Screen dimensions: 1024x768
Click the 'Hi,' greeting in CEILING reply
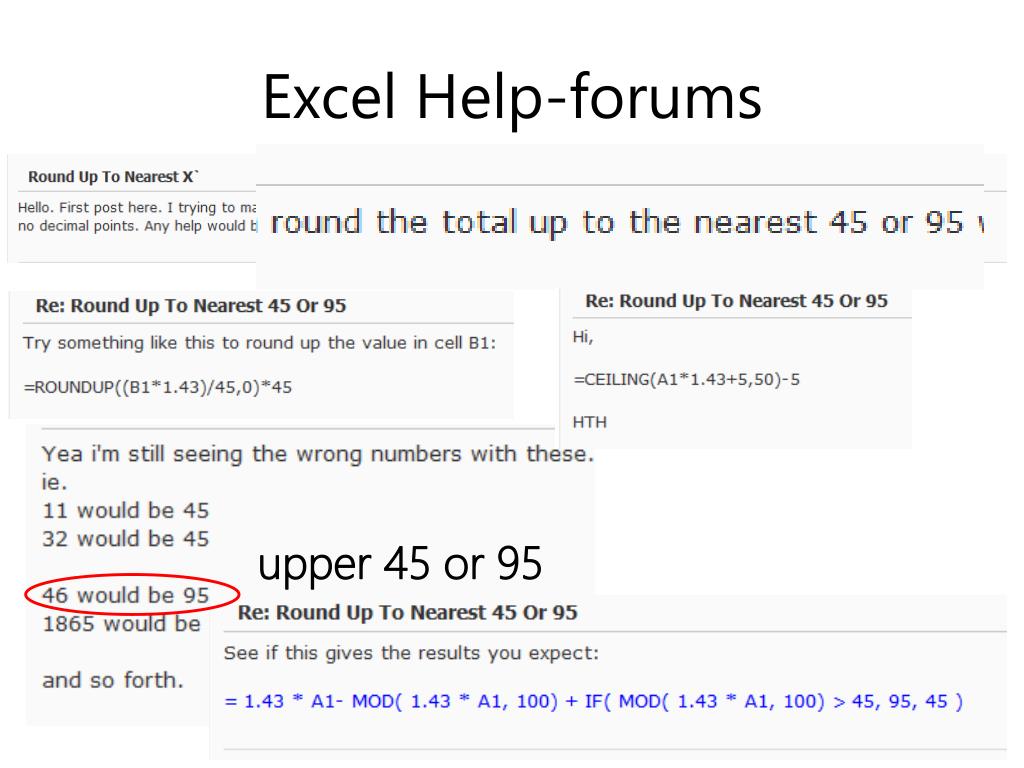(583, 337)
